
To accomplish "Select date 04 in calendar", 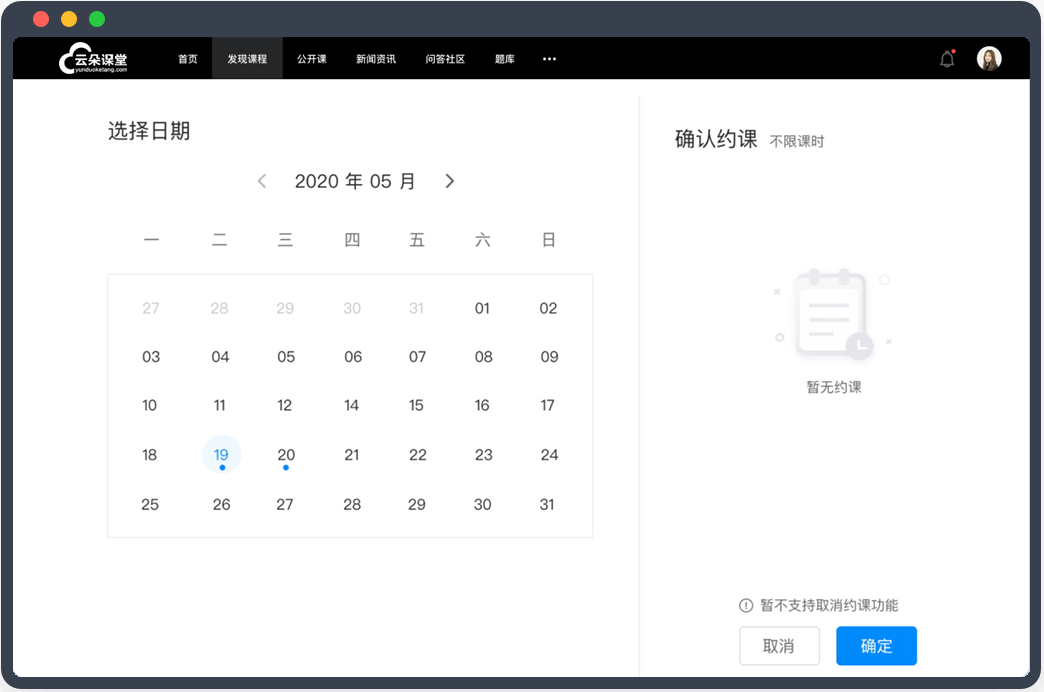I will click(220, 357).
